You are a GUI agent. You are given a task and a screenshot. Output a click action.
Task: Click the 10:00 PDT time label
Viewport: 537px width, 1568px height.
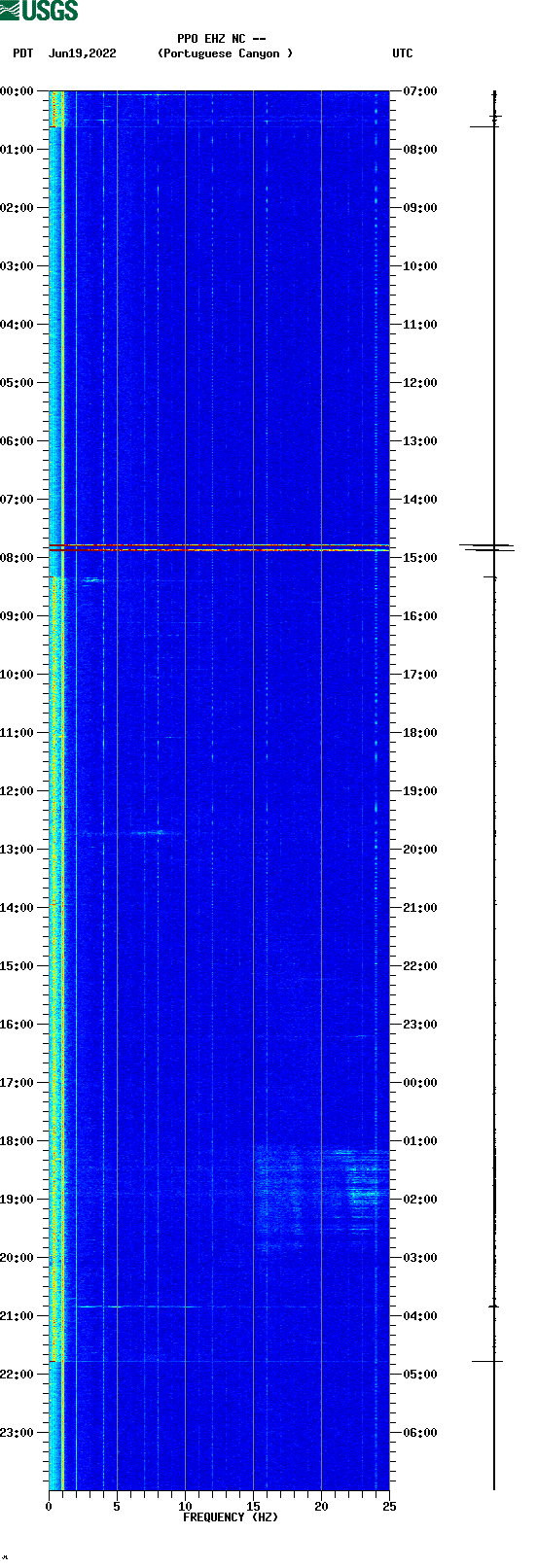click(x=17, y=674)
